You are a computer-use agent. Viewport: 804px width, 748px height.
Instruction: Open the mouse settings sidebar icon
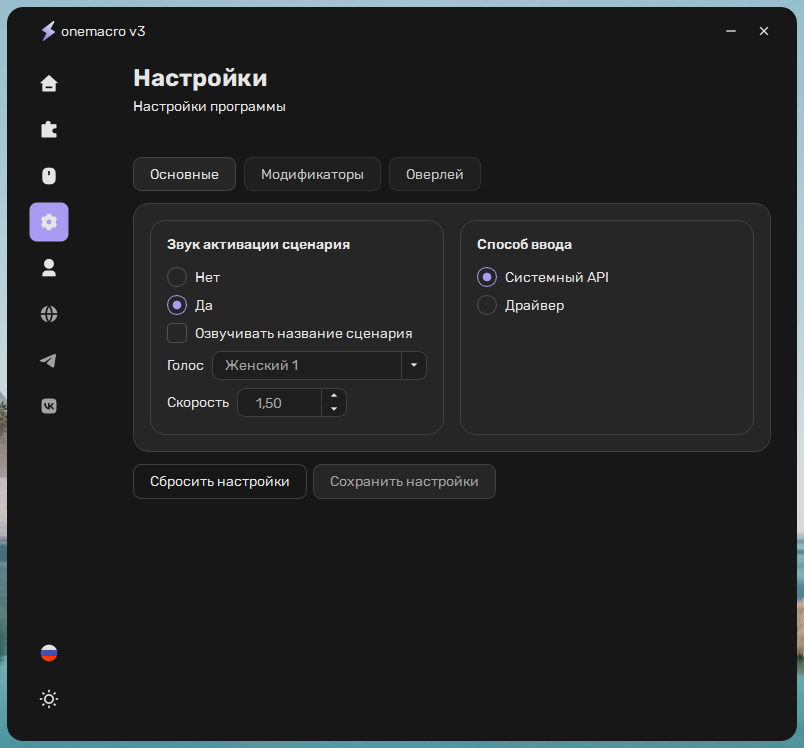[49, 176]
